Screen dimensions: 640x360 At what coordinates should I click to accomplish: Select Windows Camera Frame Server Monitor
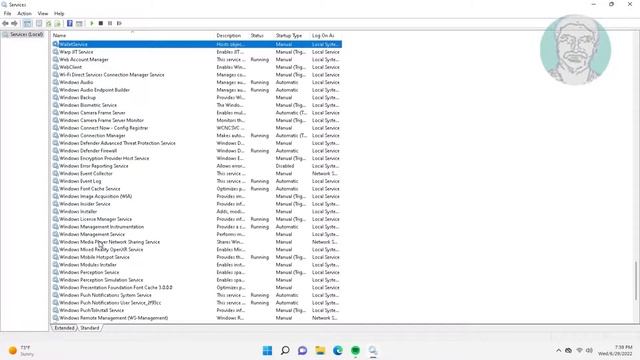coord(197,120)
